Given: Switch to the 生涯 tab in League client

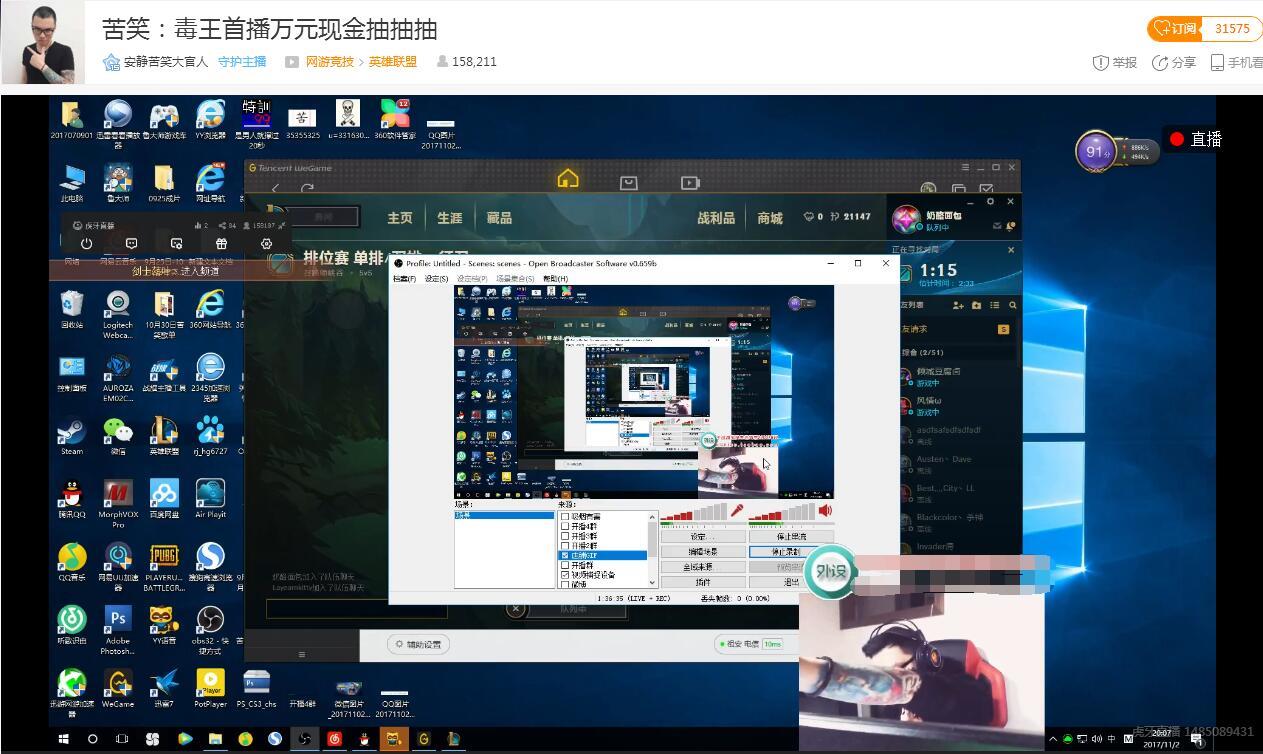Looking at the screenshot, I should 450,218.
